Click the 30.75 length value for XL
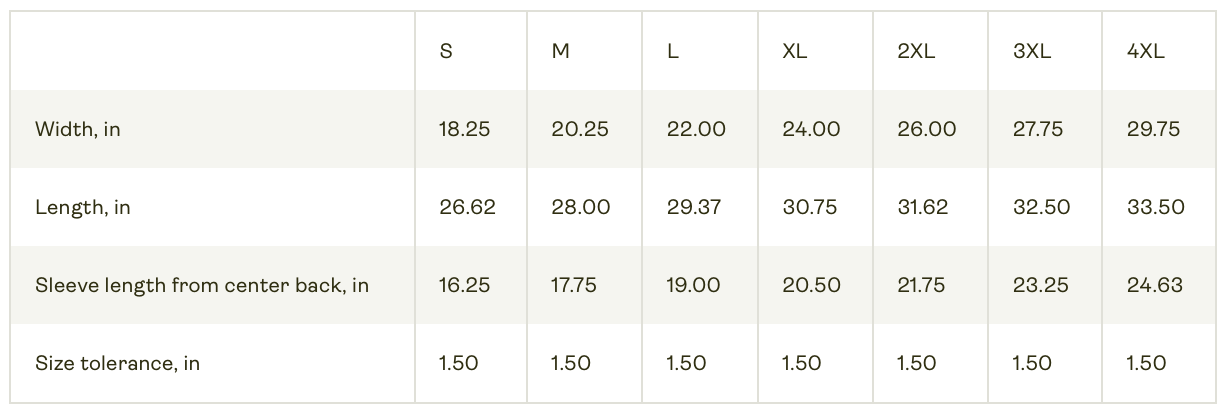Image resolution: width=1226 pixels, height=412 pixels. tap(811, 207)
